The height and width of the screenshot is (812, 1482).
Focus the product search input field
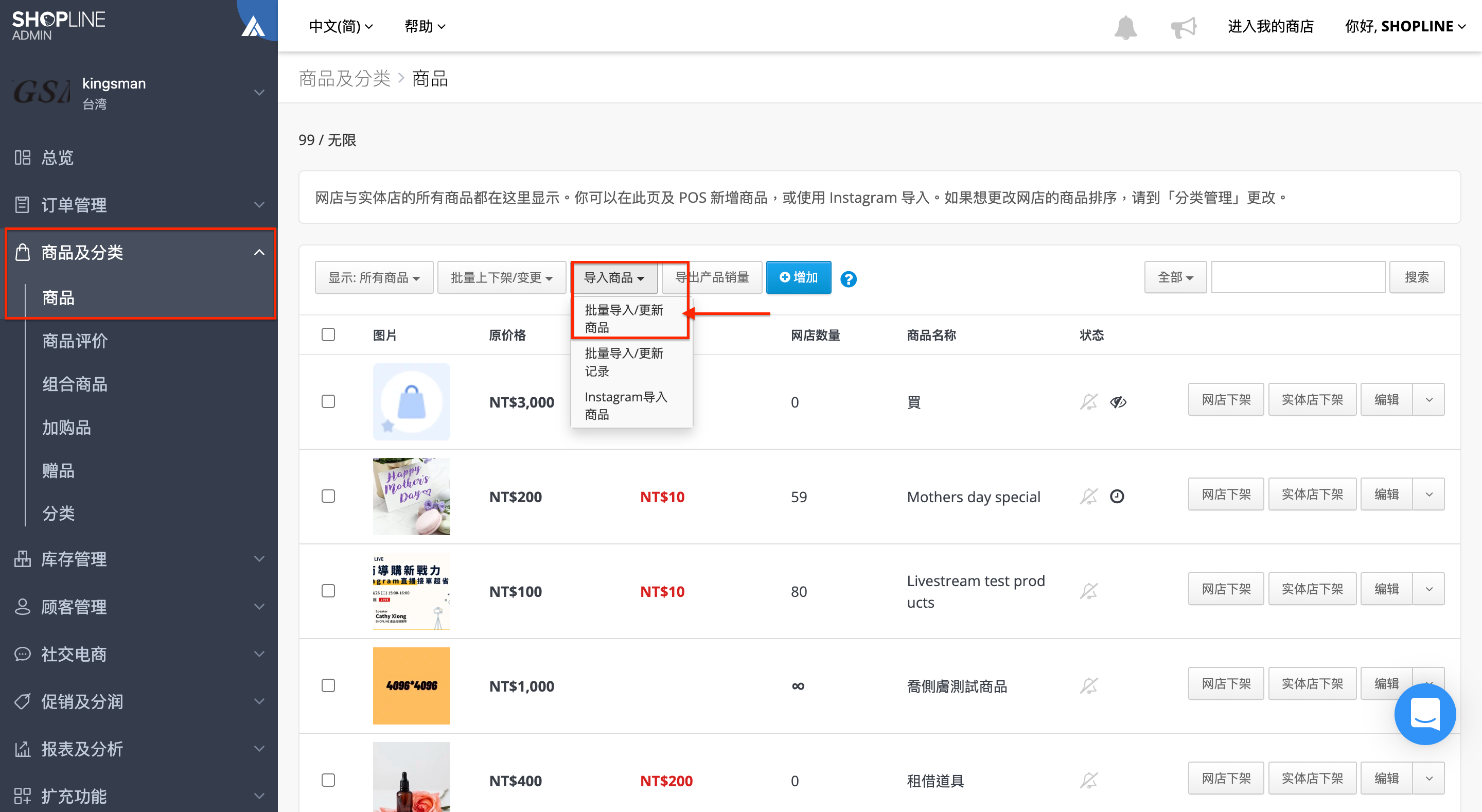(1298, 277)
